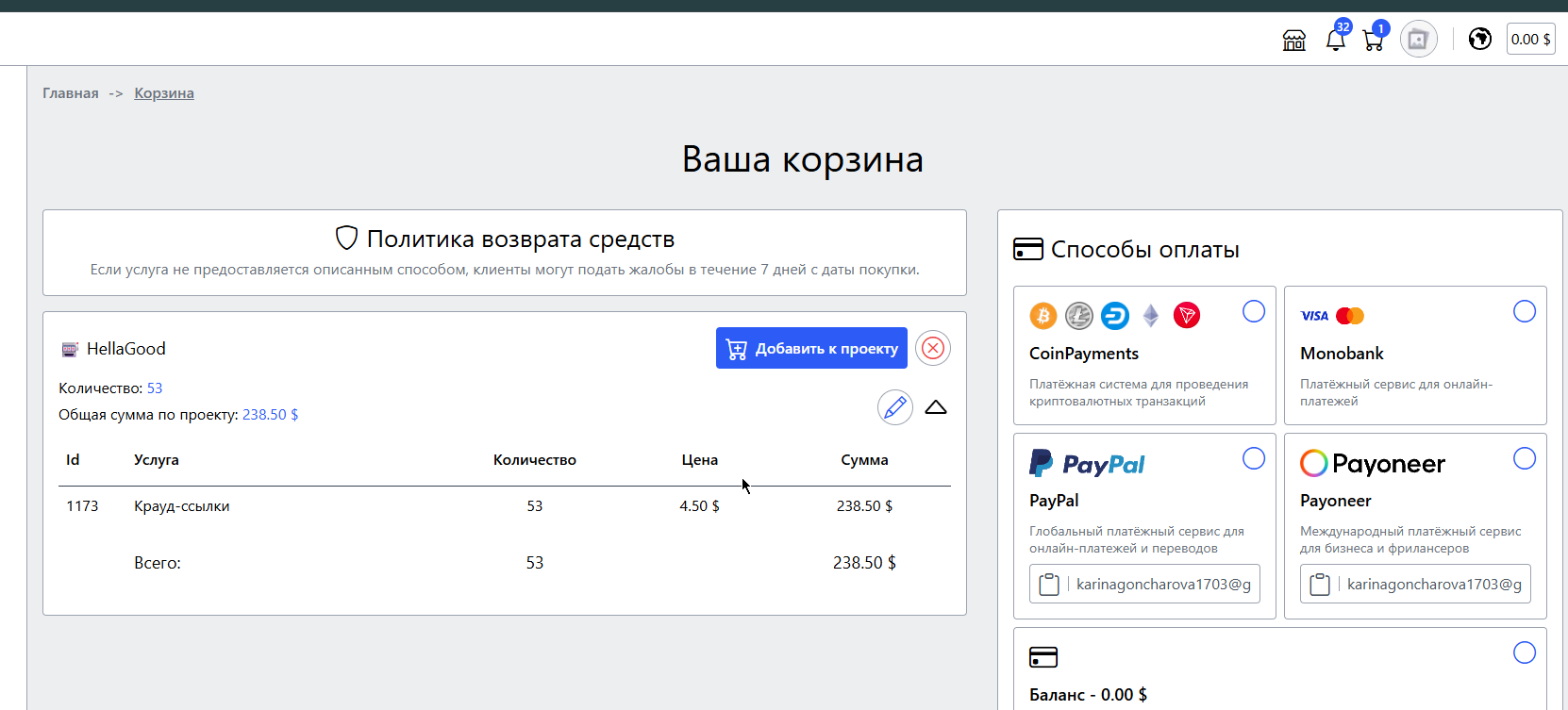Go to Главная breadcrumb

click(71, 93)
